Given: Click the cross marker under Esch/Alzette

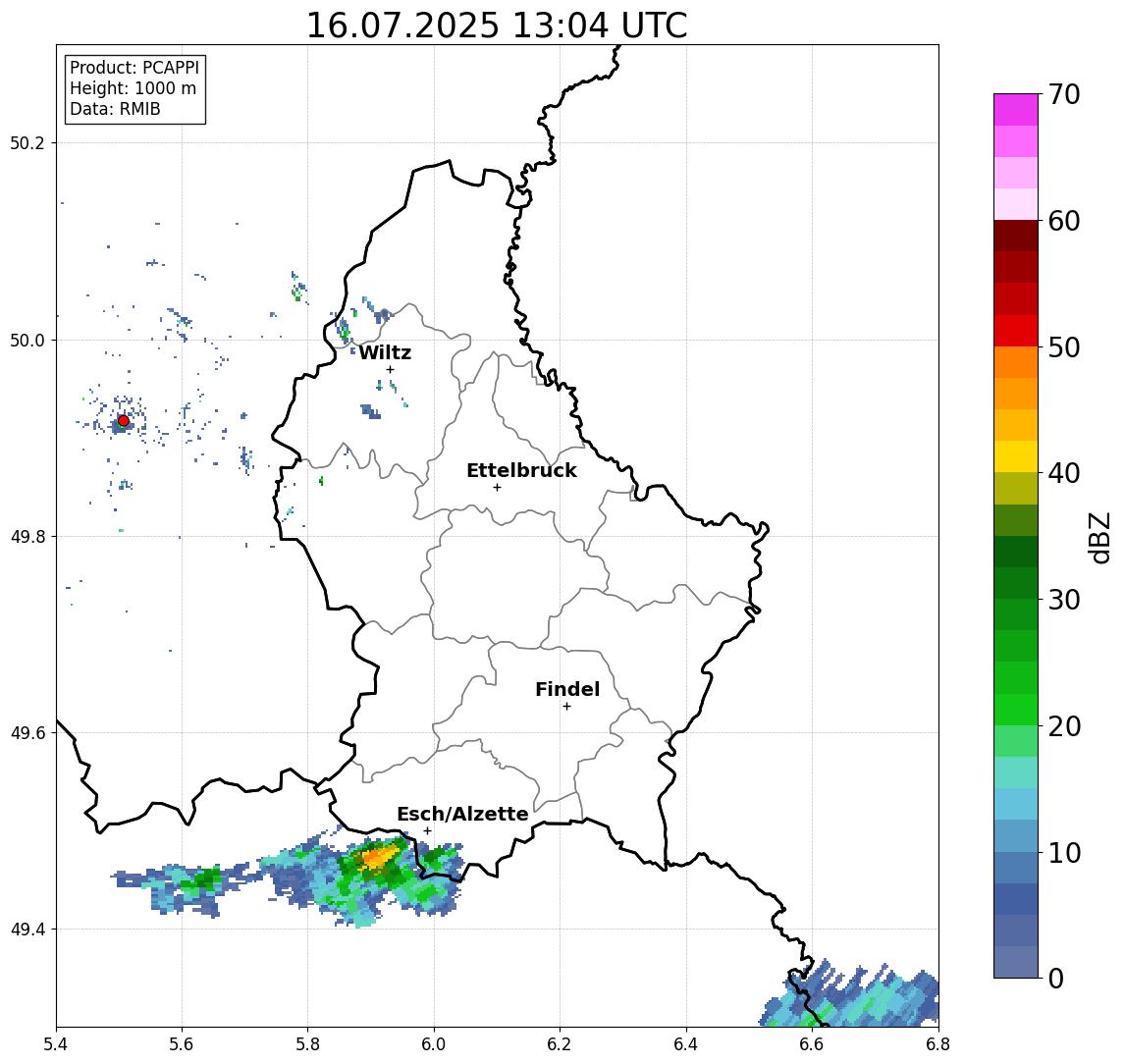Looking at the screenshot, I should coord(428,831).
